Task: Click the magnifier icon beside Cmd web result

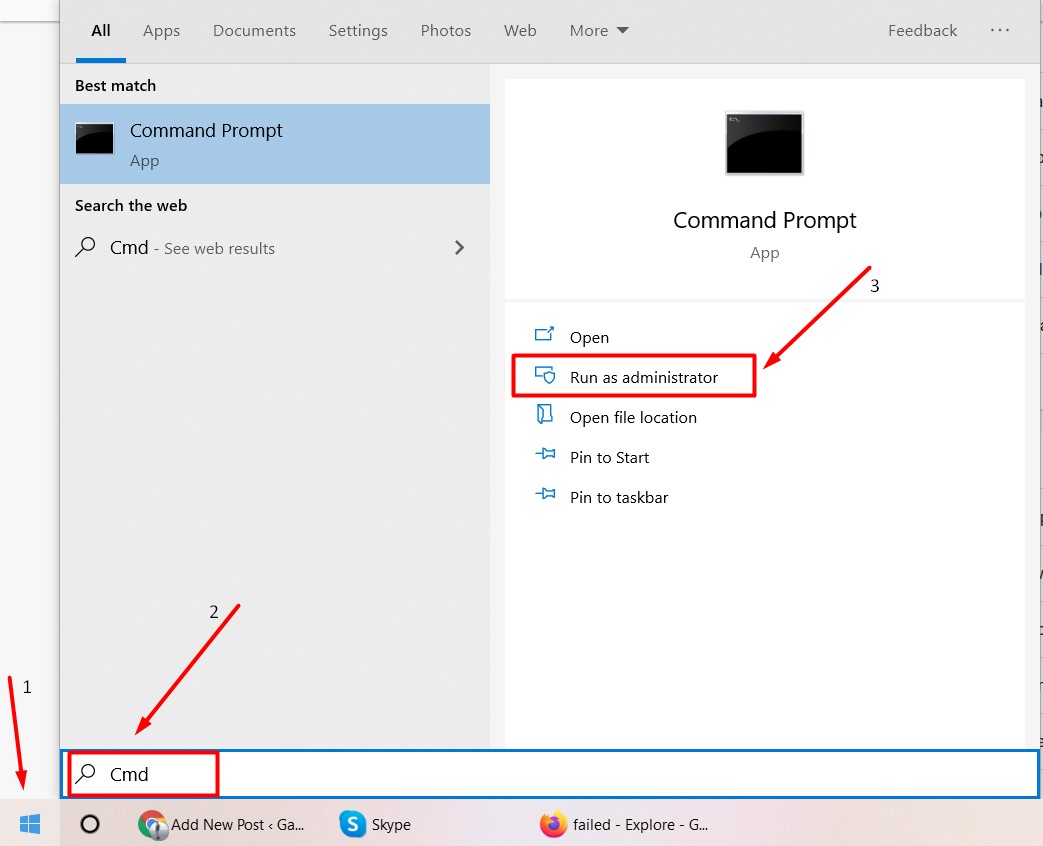Action: coord(85,247)
